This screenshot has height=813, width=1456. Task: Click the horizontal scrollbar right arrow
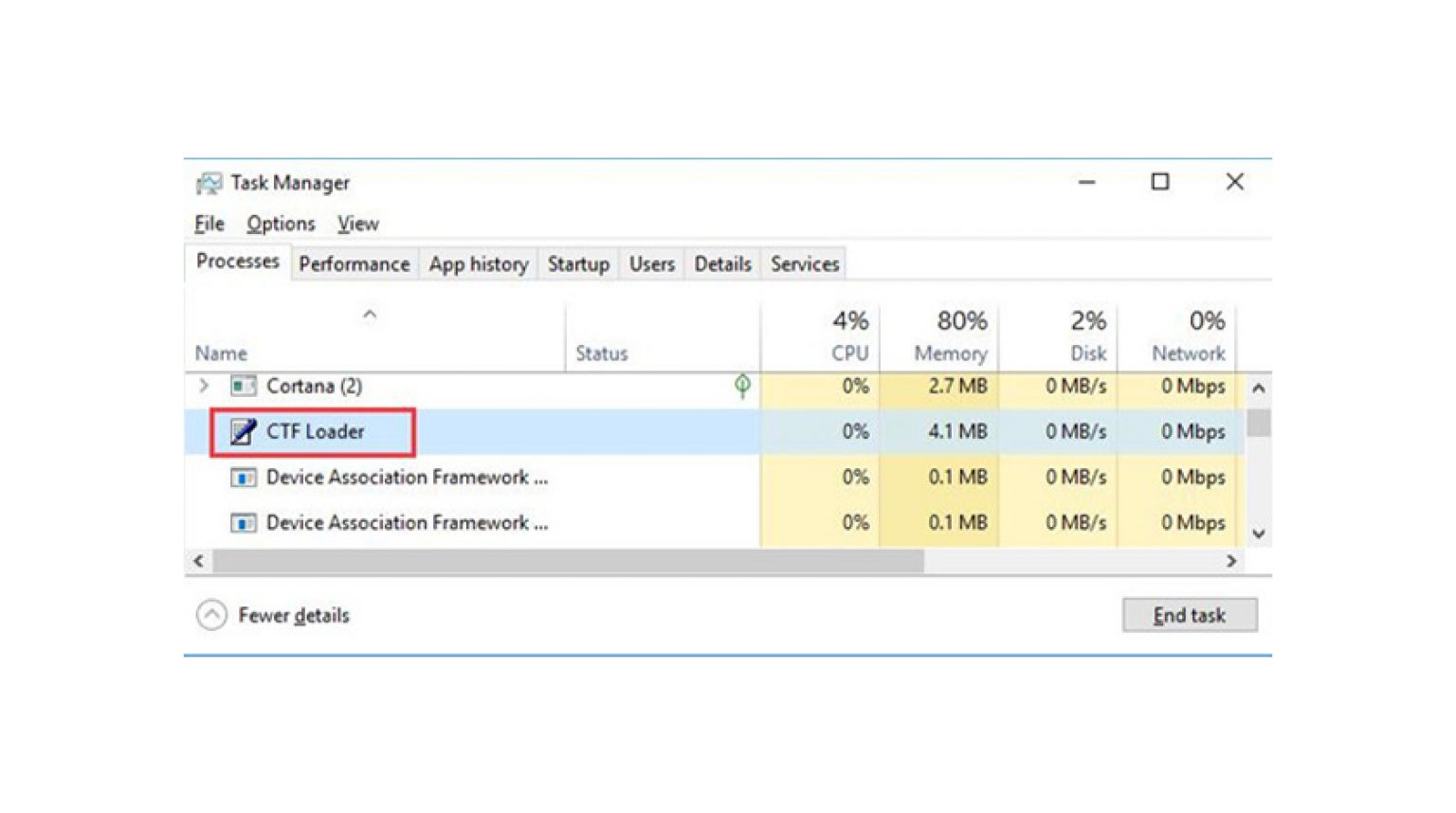click(x=1231, y=561)
